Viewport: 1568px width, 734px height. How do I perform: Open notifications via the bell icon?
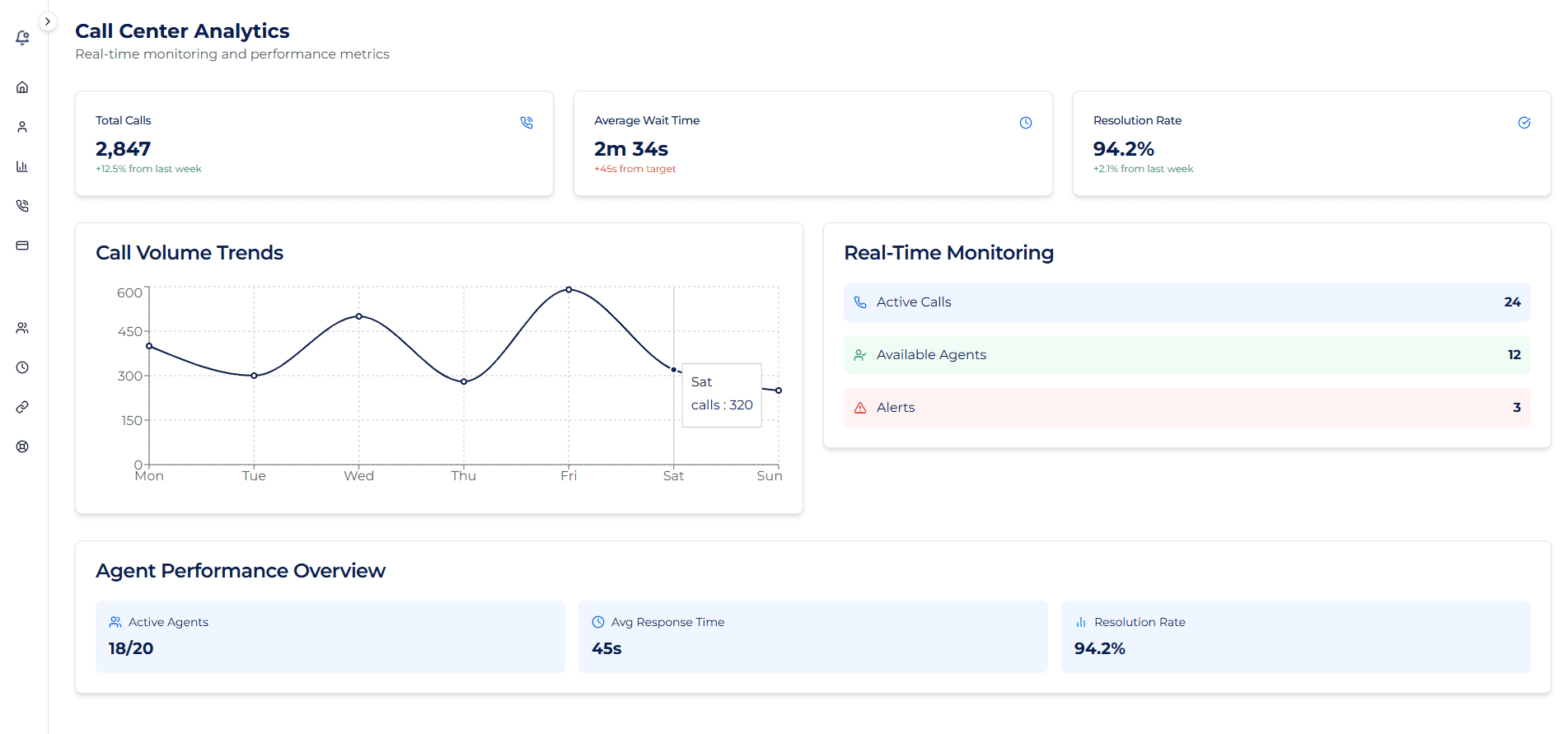(22, 38)
